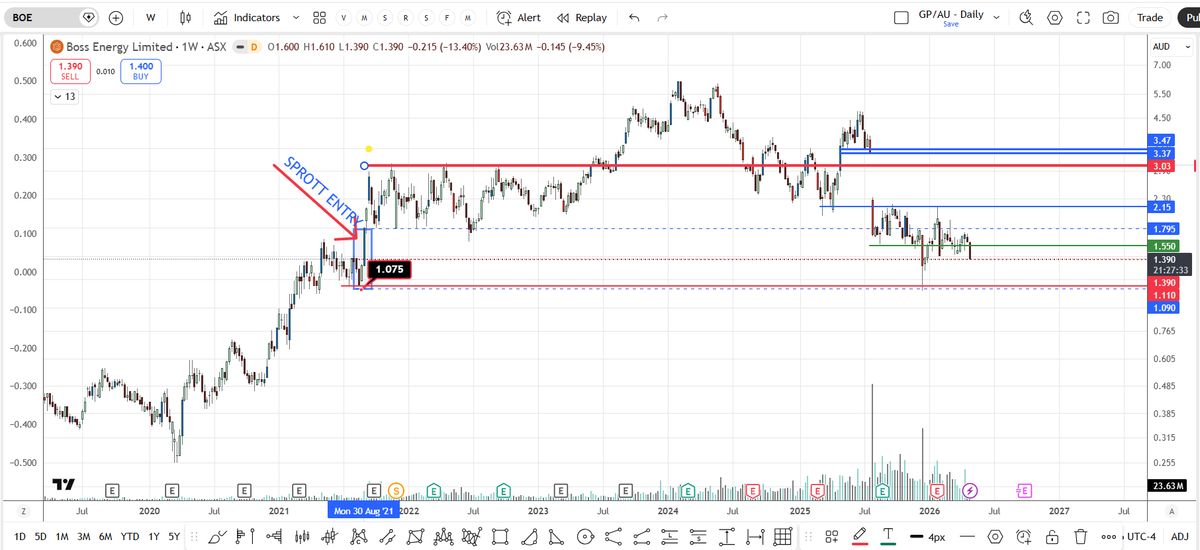The image size is (1200, 550).
Task: Click the 1.390 SELL button
Action: click(x=68, y=72)
